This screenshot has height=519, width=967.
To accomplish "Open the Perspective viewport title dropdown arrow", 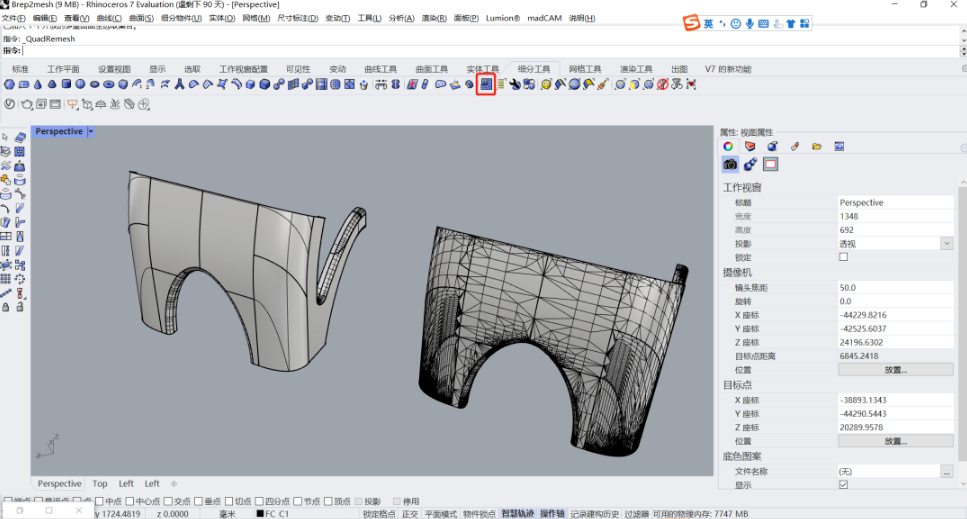I will [x=91, y=131].
